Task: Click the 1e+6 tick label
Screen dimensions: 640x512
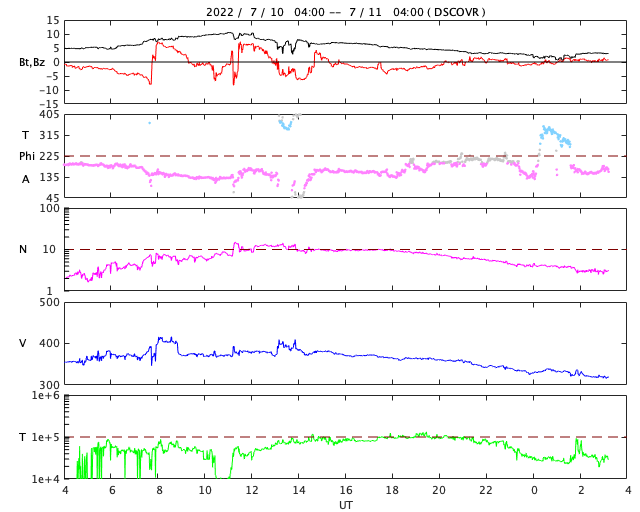Action: tap(46, 397)
